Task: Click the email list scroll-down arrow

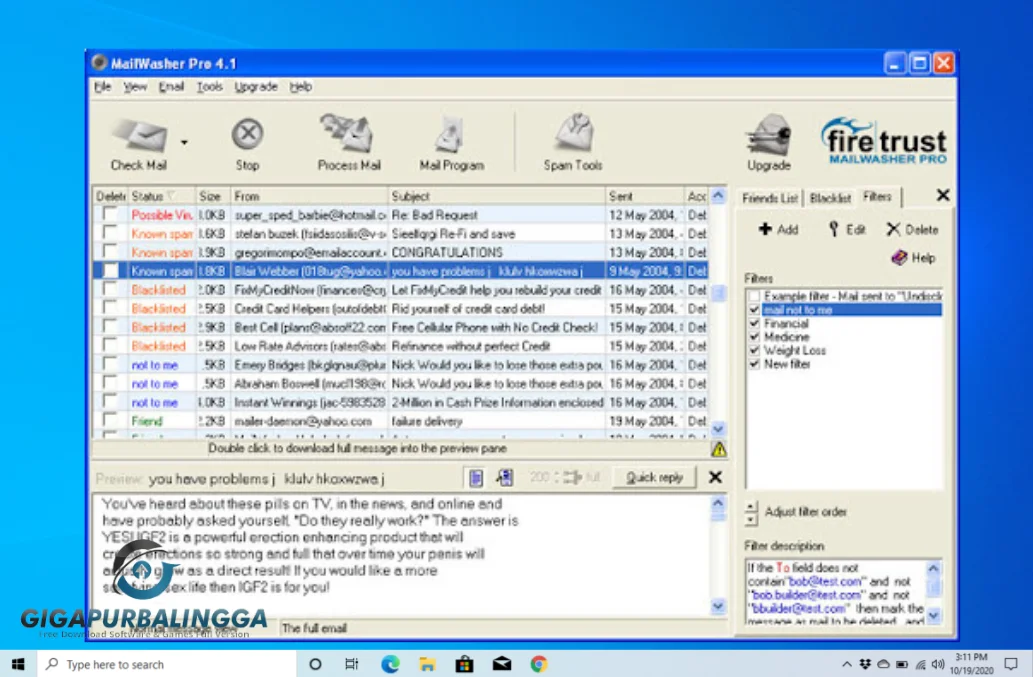Action: 718,429
